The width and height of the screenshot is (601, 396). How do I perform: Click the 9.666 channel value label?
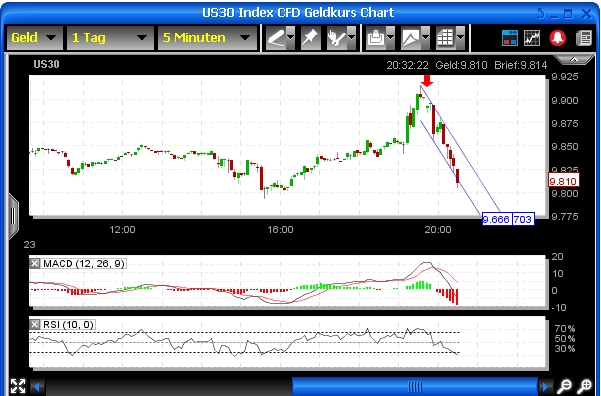(x=496, y=219)
